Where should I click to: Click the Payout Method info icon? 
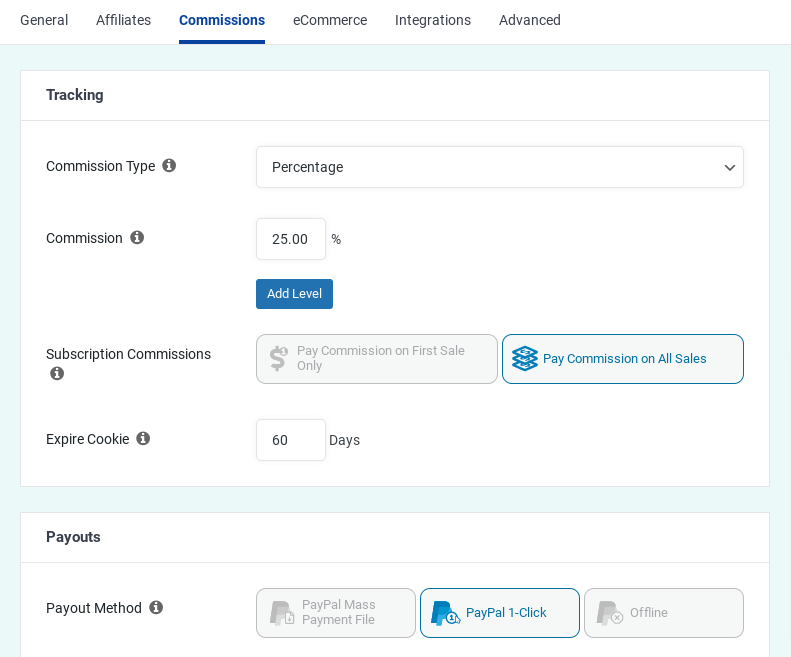[156, 608]
